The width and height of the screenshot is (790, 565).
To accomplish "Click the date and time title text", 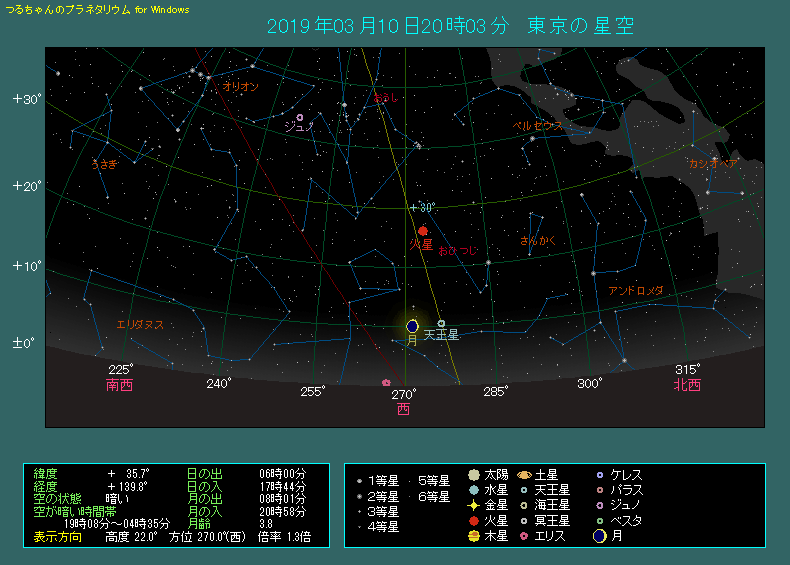I will click(x=449, y=25).
